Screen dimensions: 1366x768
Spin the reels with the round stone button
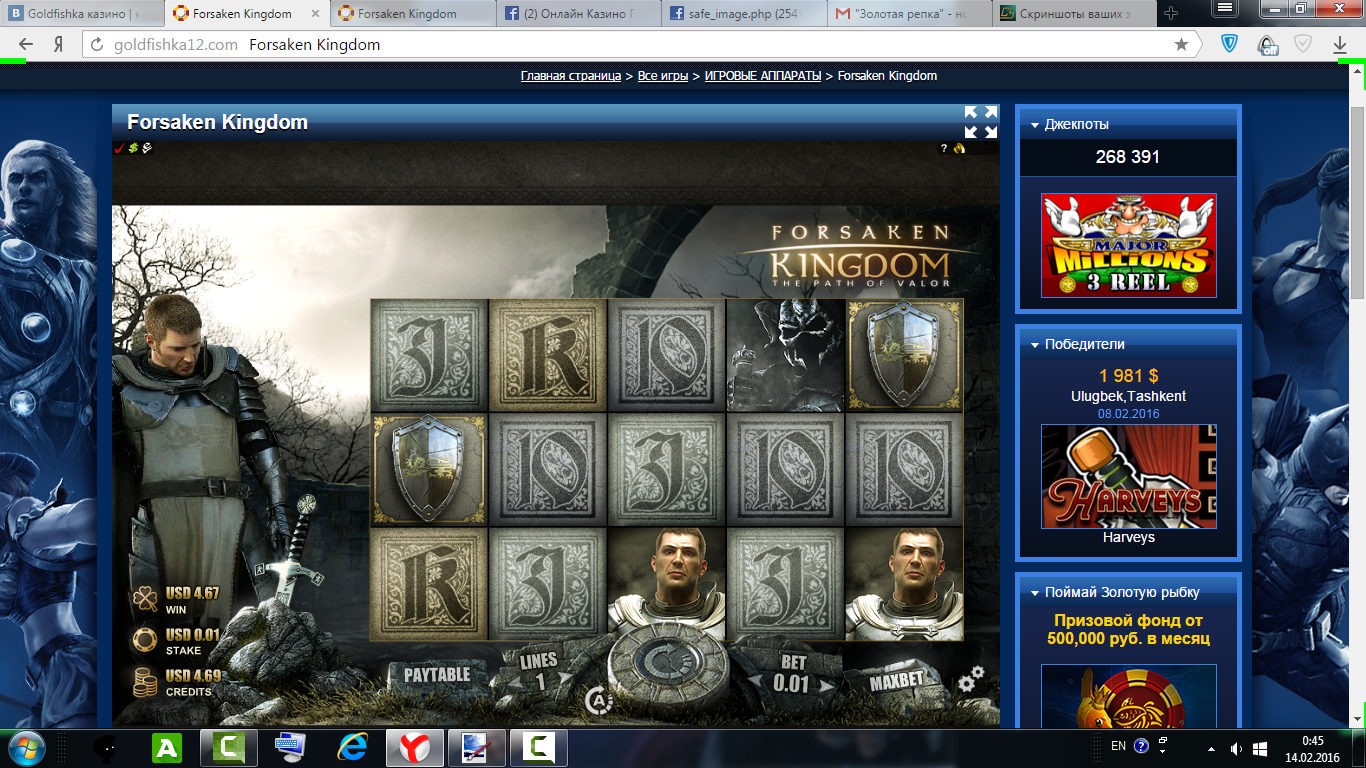(668, 668)
